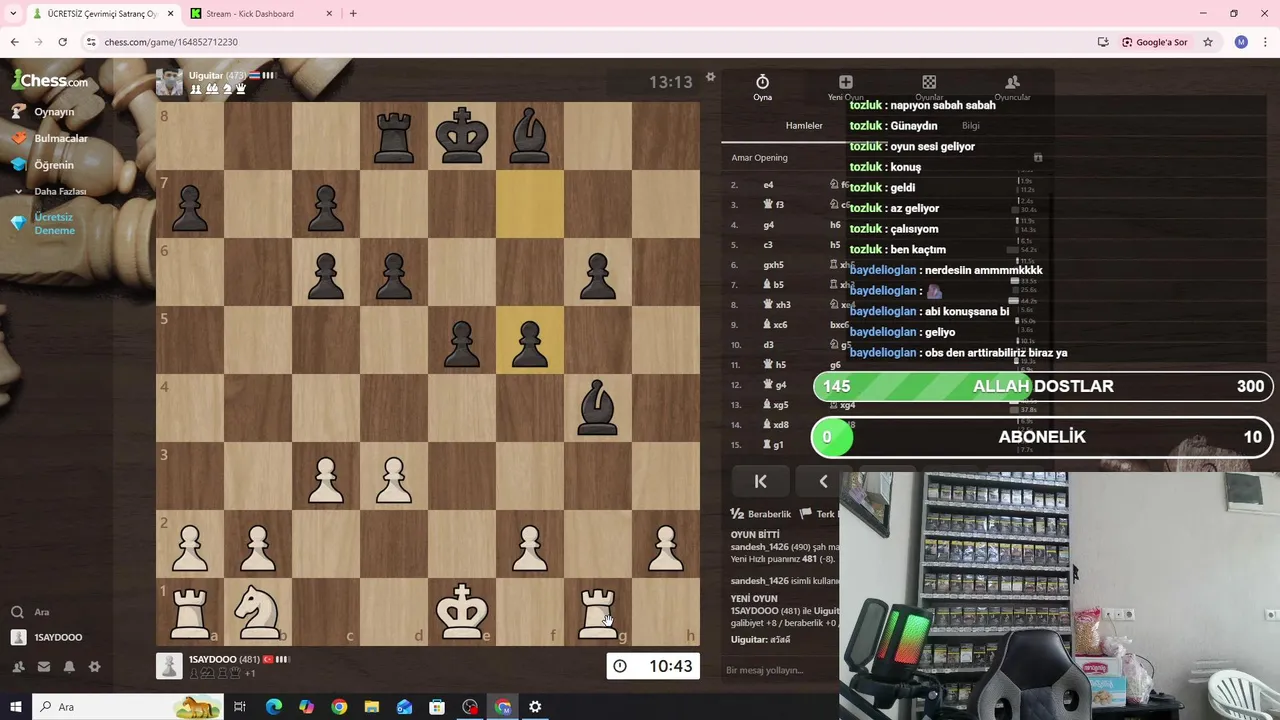Bookmark this page with the star
The height and width of the screenshot is (720, 1280).
click(x=1208, y=42)
